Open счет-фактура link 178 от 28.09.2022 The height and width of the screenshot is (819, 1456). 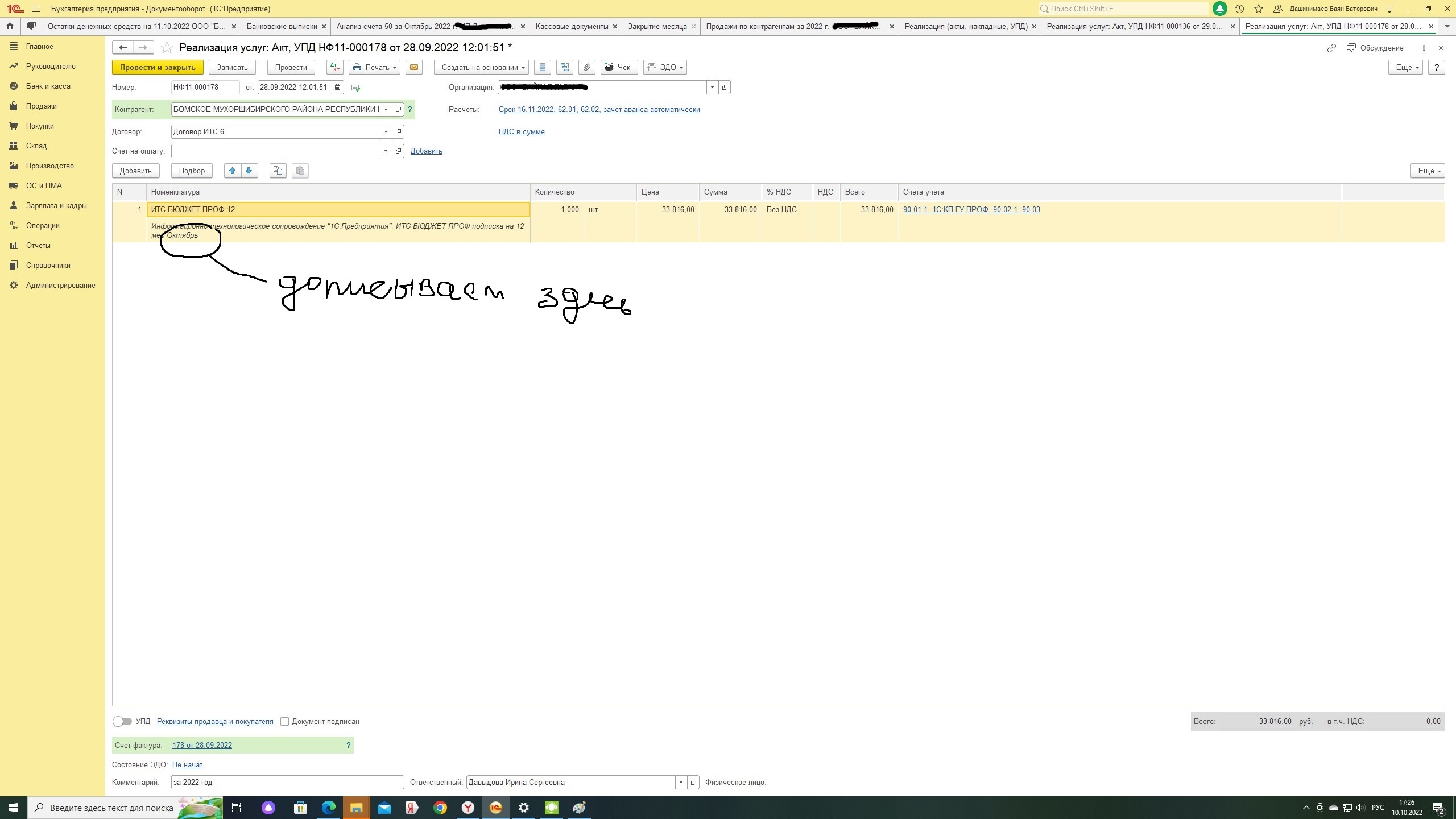click(x=202, y=745)
